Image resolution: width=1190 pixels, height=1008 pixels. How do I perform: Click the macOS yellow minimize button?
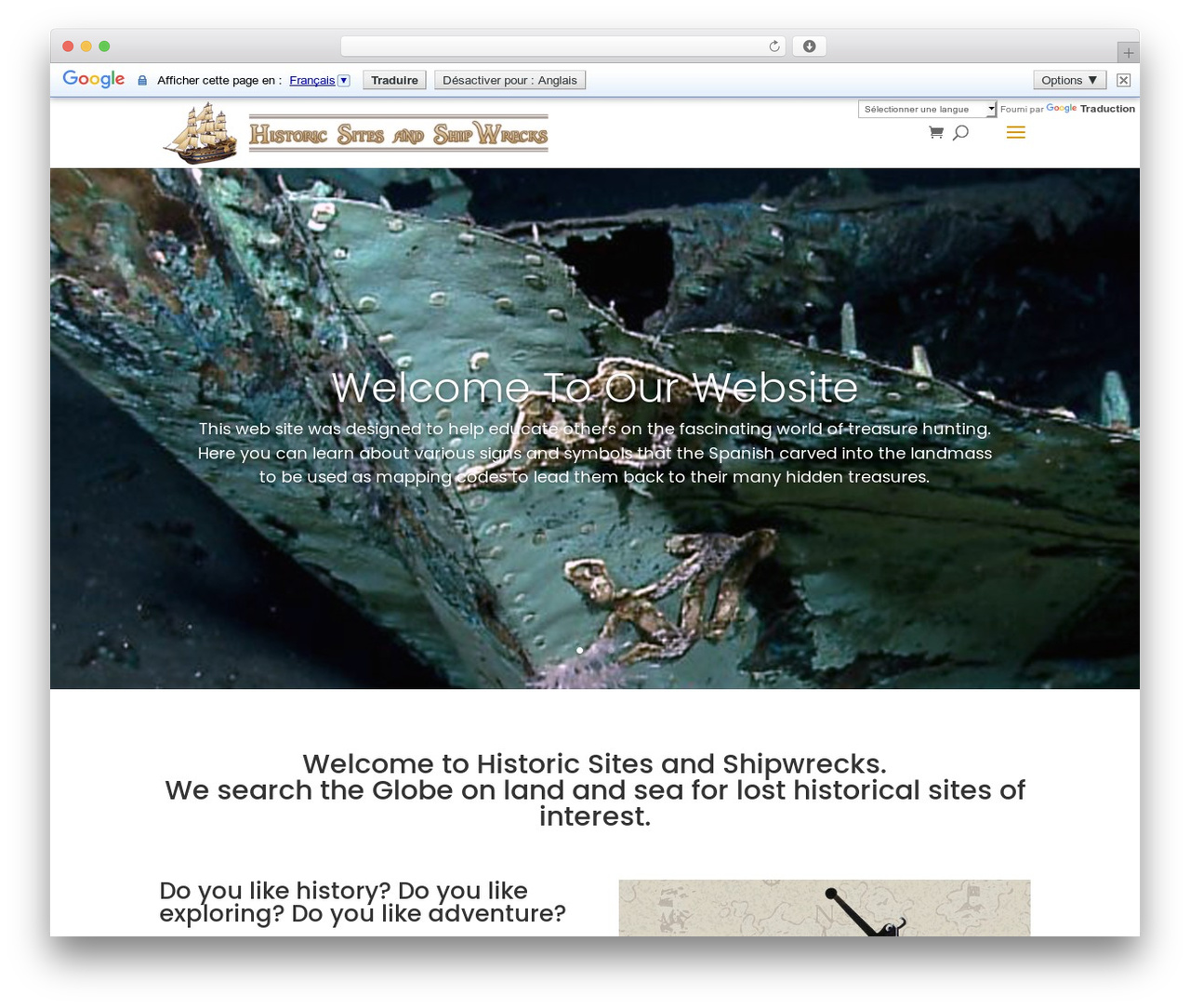tap(86, 46)
